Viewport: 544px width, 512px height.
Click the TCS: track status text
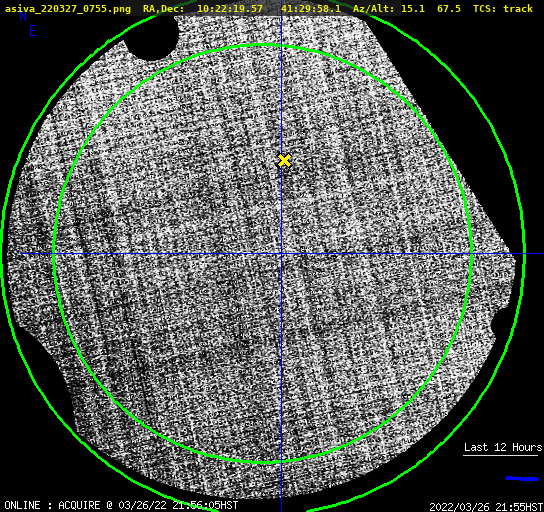pyautogui.click(x=503, y=8)
